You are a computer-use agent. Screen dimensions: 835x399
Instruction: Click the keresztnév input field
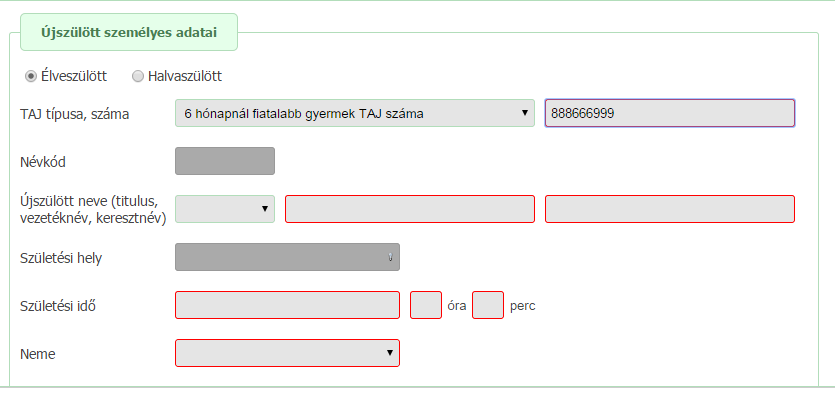pos(670,209)
